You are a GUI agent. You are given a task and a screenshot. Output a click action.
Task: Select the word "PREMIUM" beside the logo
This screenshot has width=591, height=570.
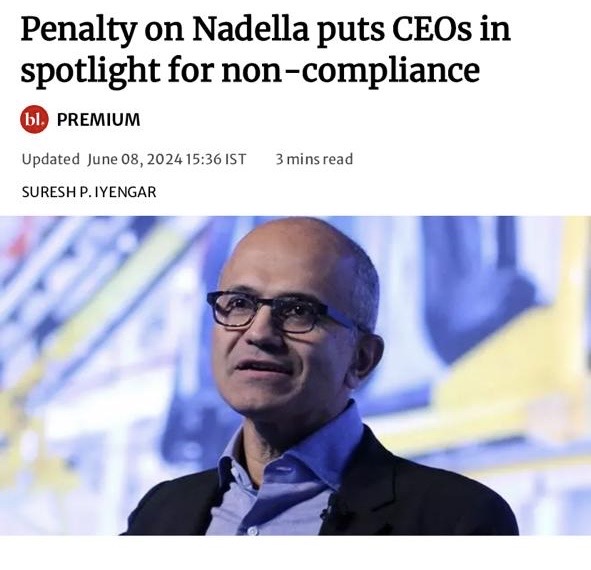coord(98,120)
